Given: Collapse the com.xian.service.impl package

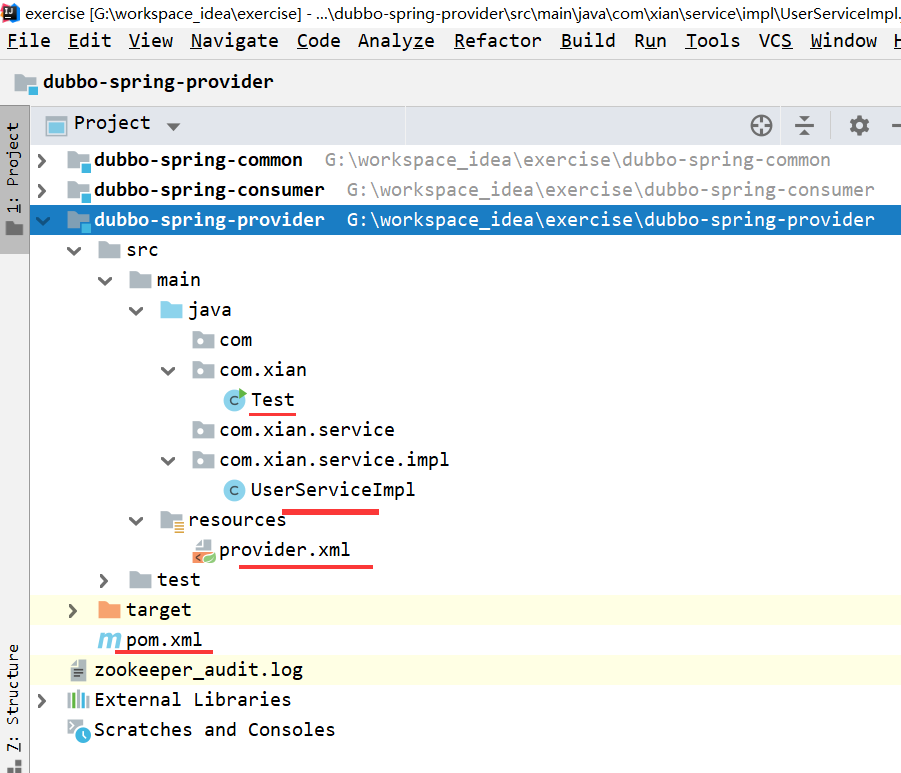Looking at the screenshot, I should point(168,460).
